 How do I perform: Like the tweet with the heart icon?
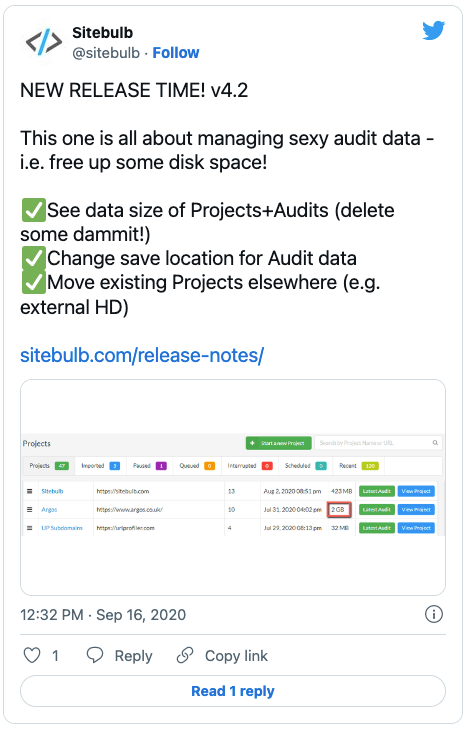(32, 655)
